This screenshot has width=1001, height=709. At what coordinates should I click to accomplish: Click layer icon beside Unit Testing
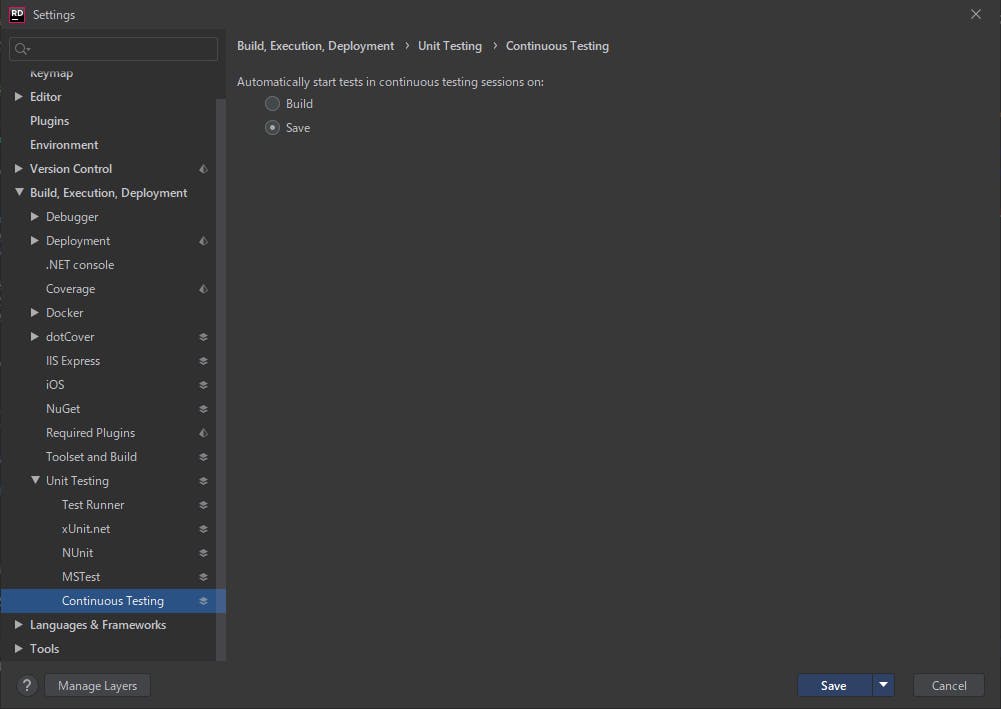(x=203, y=481)
